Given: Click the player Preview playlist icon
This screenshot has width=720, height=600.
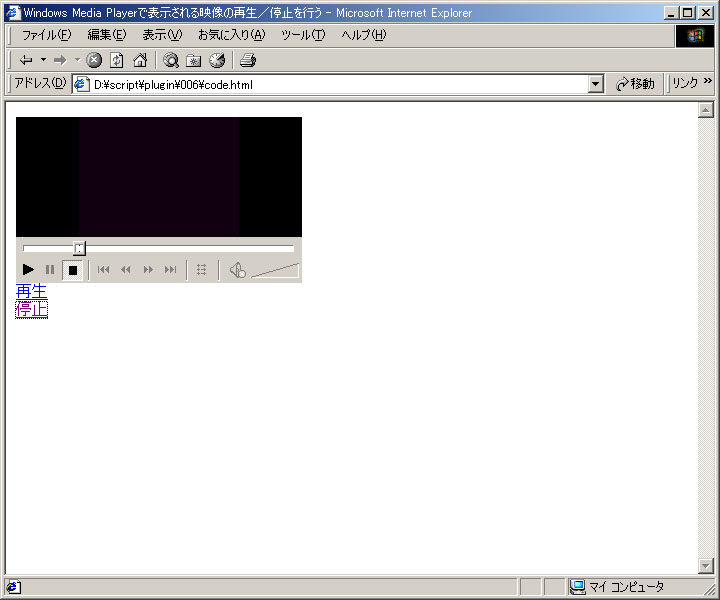Looking at the screenshot, I should [202, 269].
